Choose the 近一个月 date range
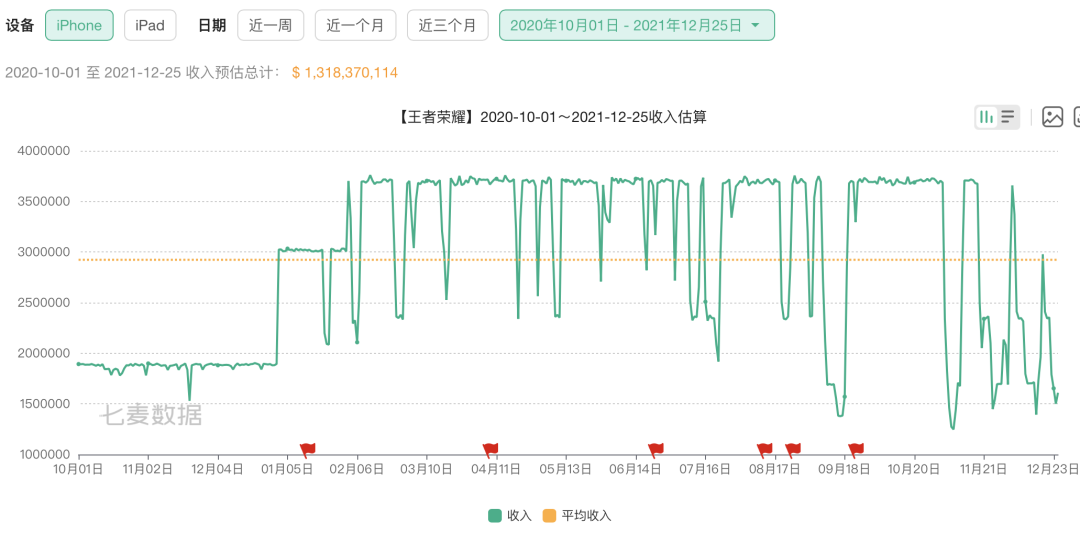1080x533 pixels. 355,25
